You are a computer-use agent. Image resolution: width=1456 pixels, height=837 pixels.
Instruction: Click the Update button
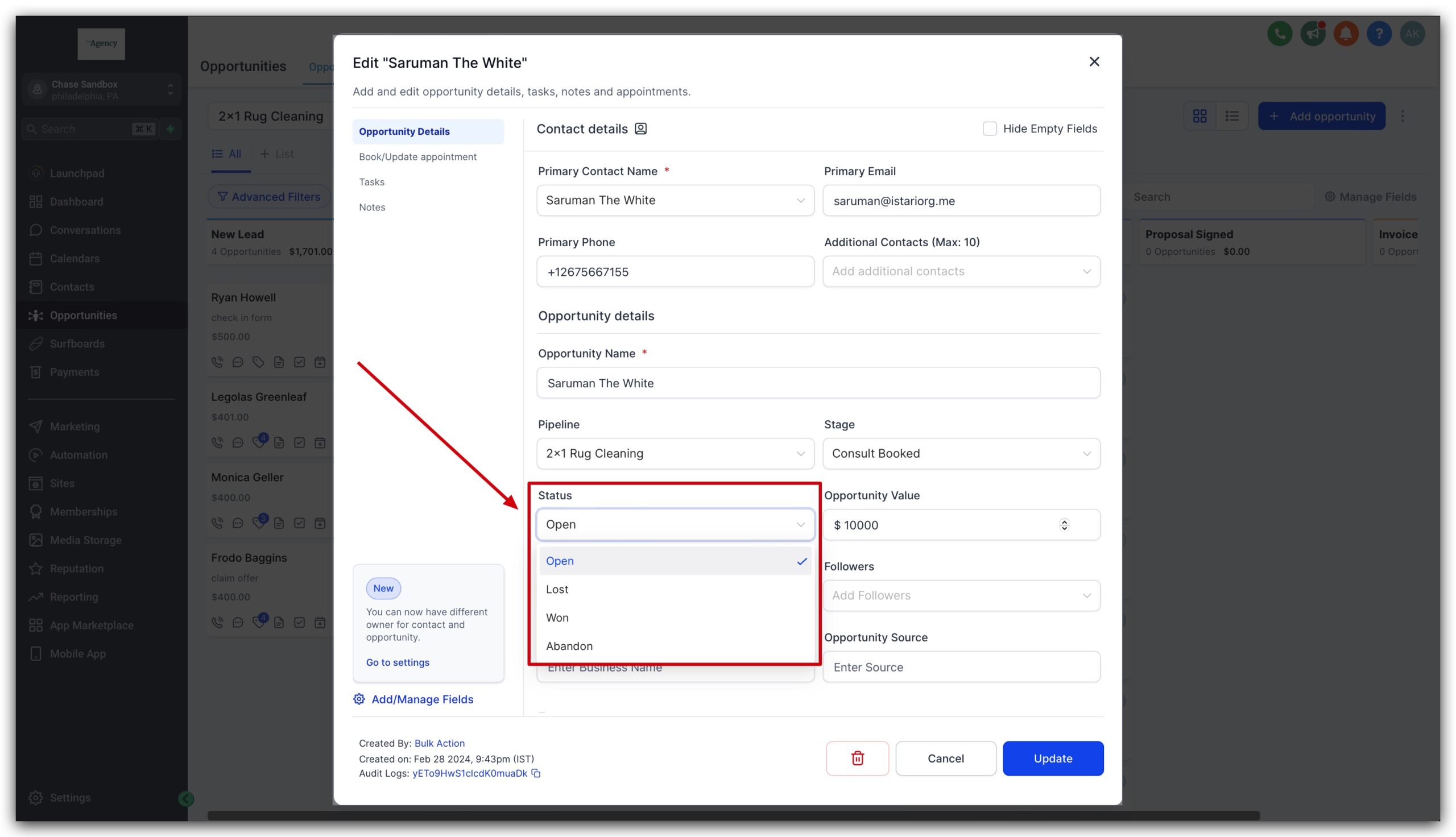pos(1053,758)
